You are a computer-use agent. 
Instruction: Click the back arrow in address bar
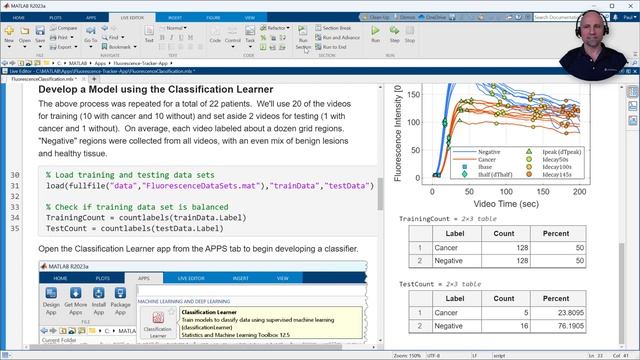click(5, 63)
